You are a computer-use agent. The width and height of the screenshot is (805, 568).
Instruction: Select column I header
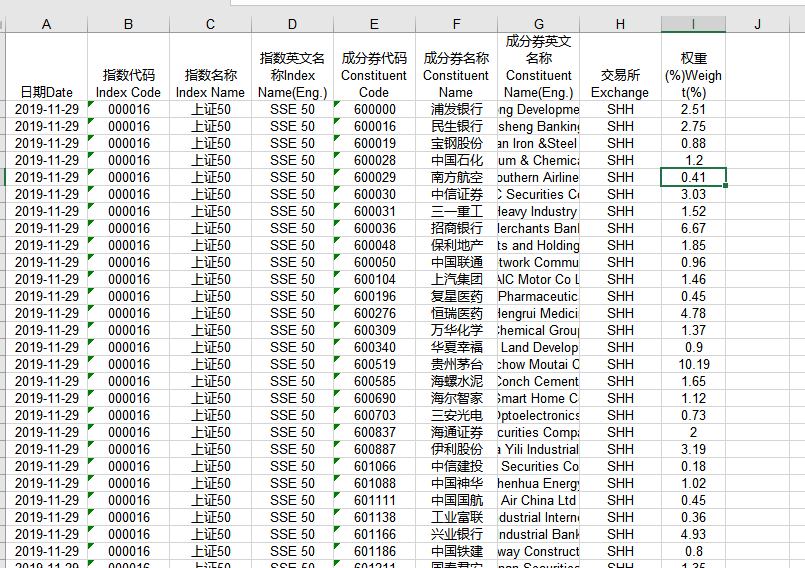[694, 24]
